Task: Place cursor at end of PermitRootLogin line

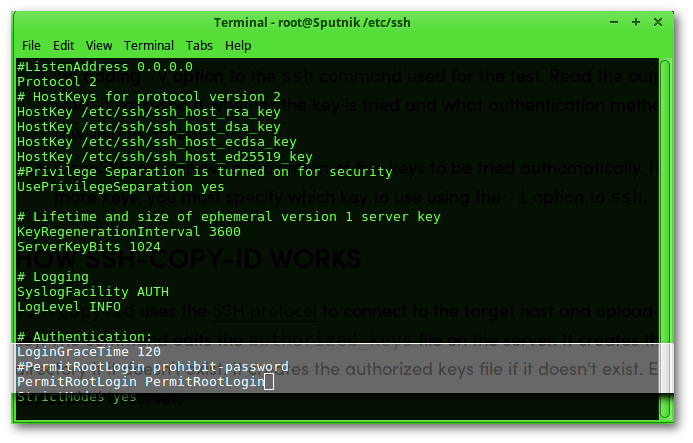Action: 269,382
